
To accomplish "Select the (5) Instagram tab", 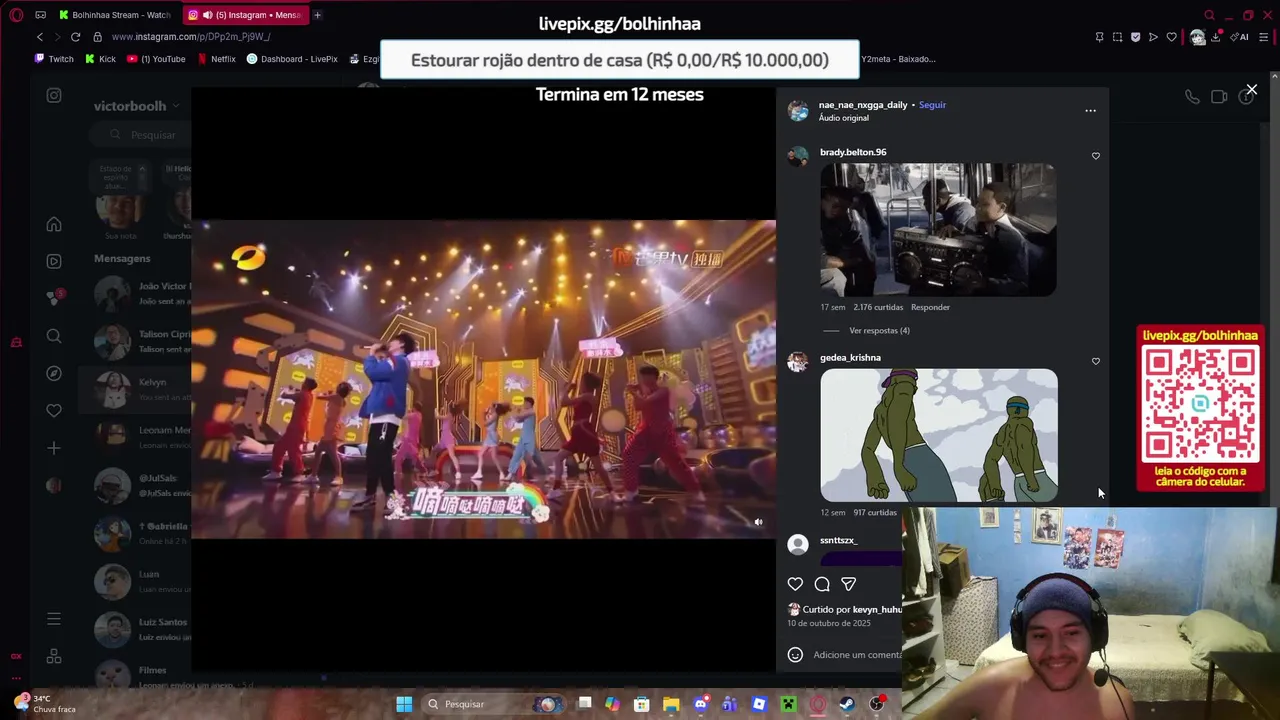I will click(246, 15).
